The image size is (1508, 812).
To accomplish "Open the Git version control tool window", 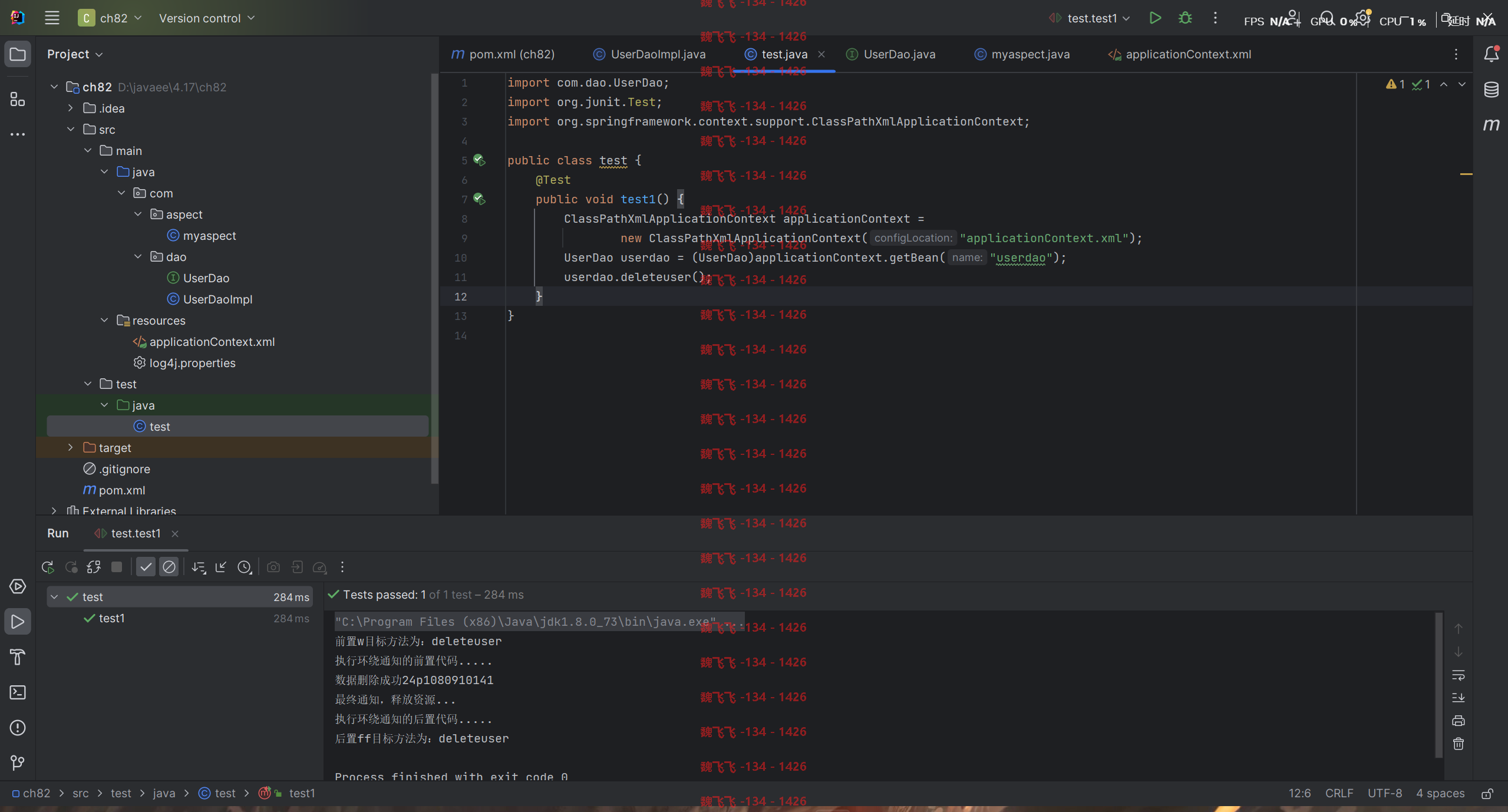I will (18, 763).
